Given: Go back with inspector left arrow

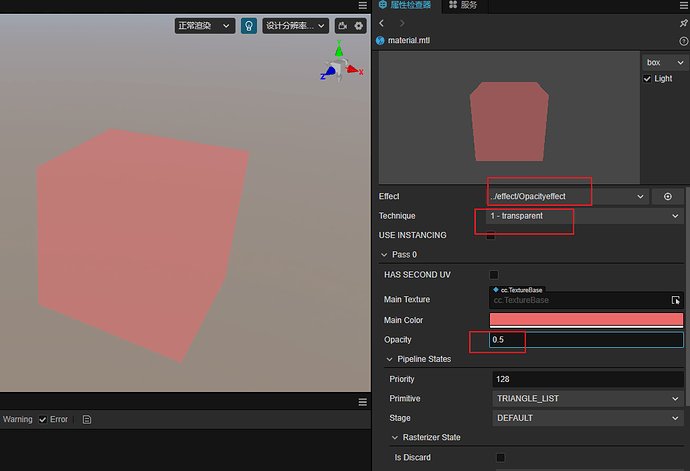Looking at the screenshot, I should [382, 23].
